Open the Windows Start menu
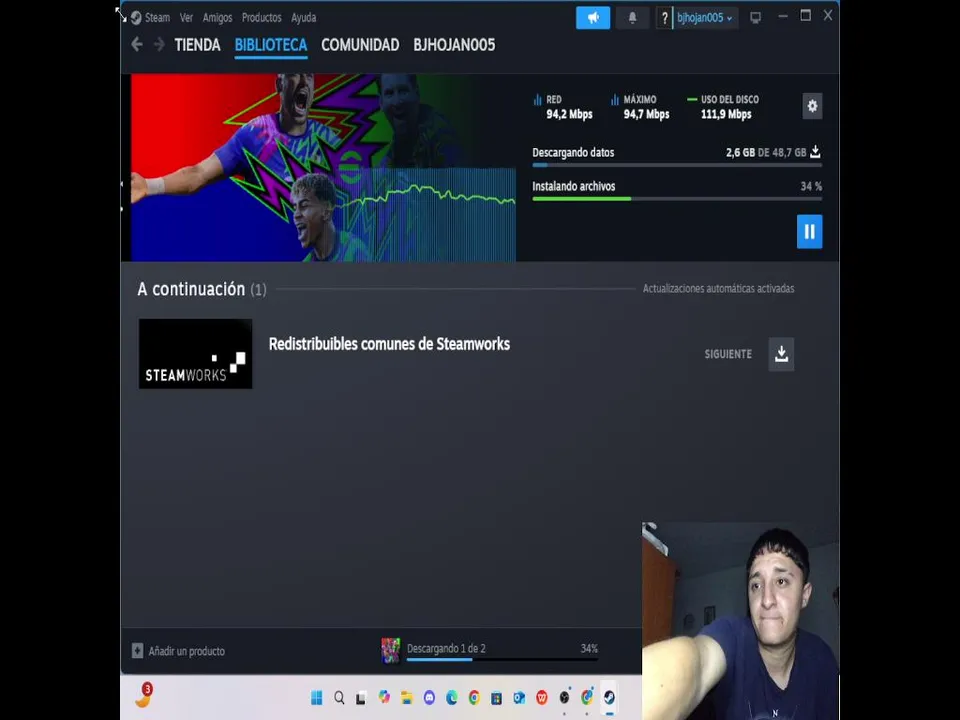This screenshot has width=960, height=720. coord(317,697)
